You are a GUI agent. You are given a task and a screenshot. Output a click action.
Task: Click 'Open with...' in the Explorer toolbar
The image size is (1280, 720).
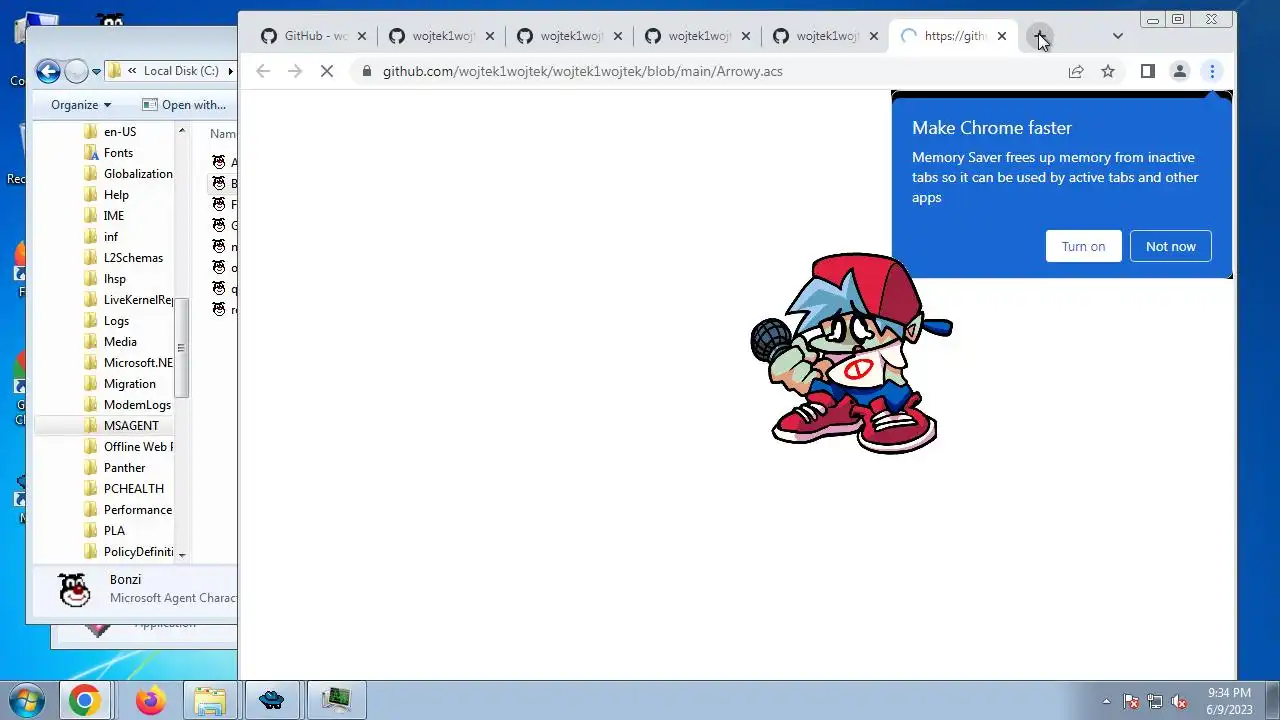tap(184, 105)
